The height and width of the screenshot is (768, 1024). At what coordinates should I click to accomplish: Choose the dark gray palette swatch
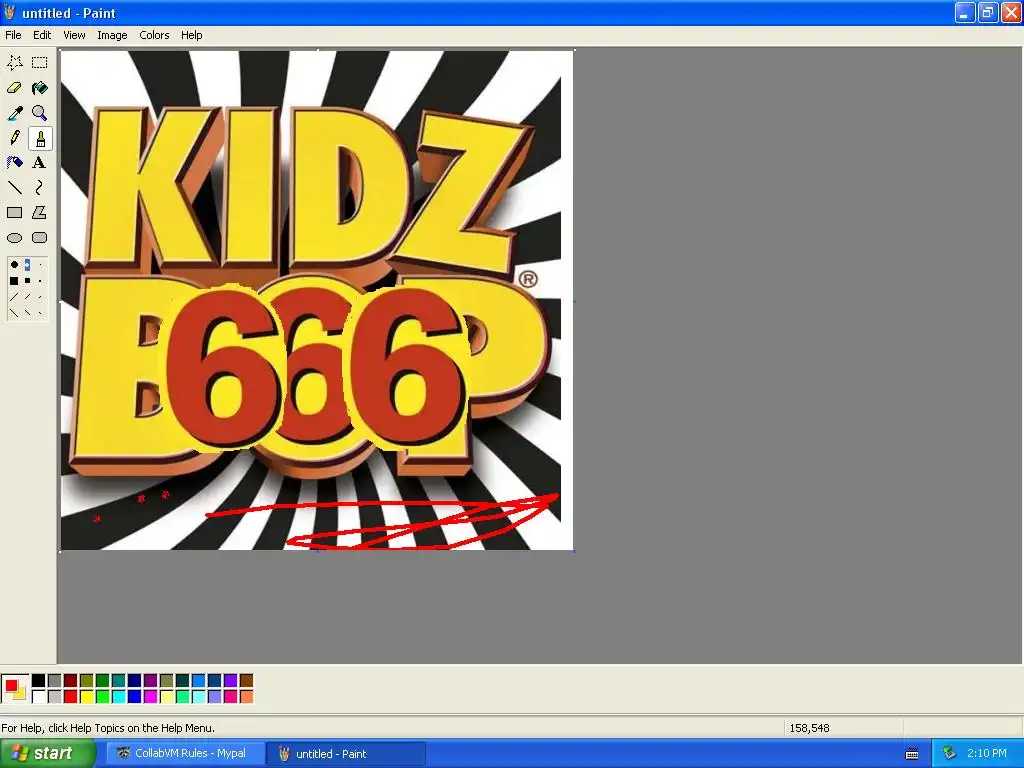click(54, 681)
